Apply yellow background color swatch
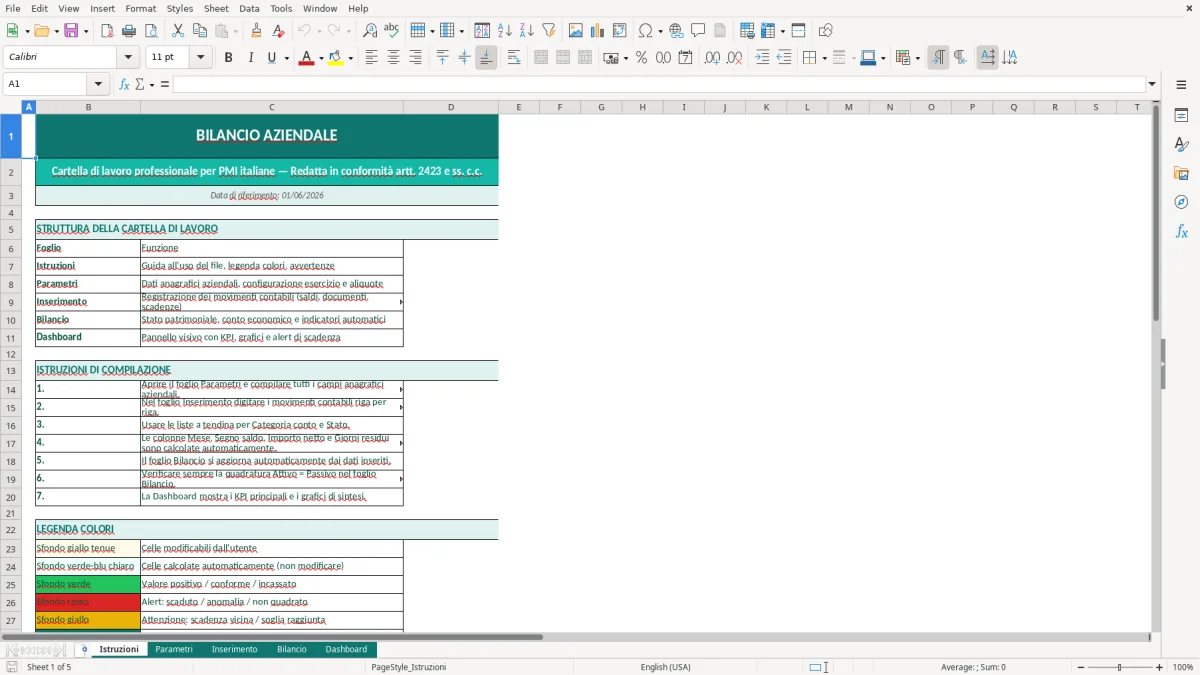 click(x=336, y=58)
